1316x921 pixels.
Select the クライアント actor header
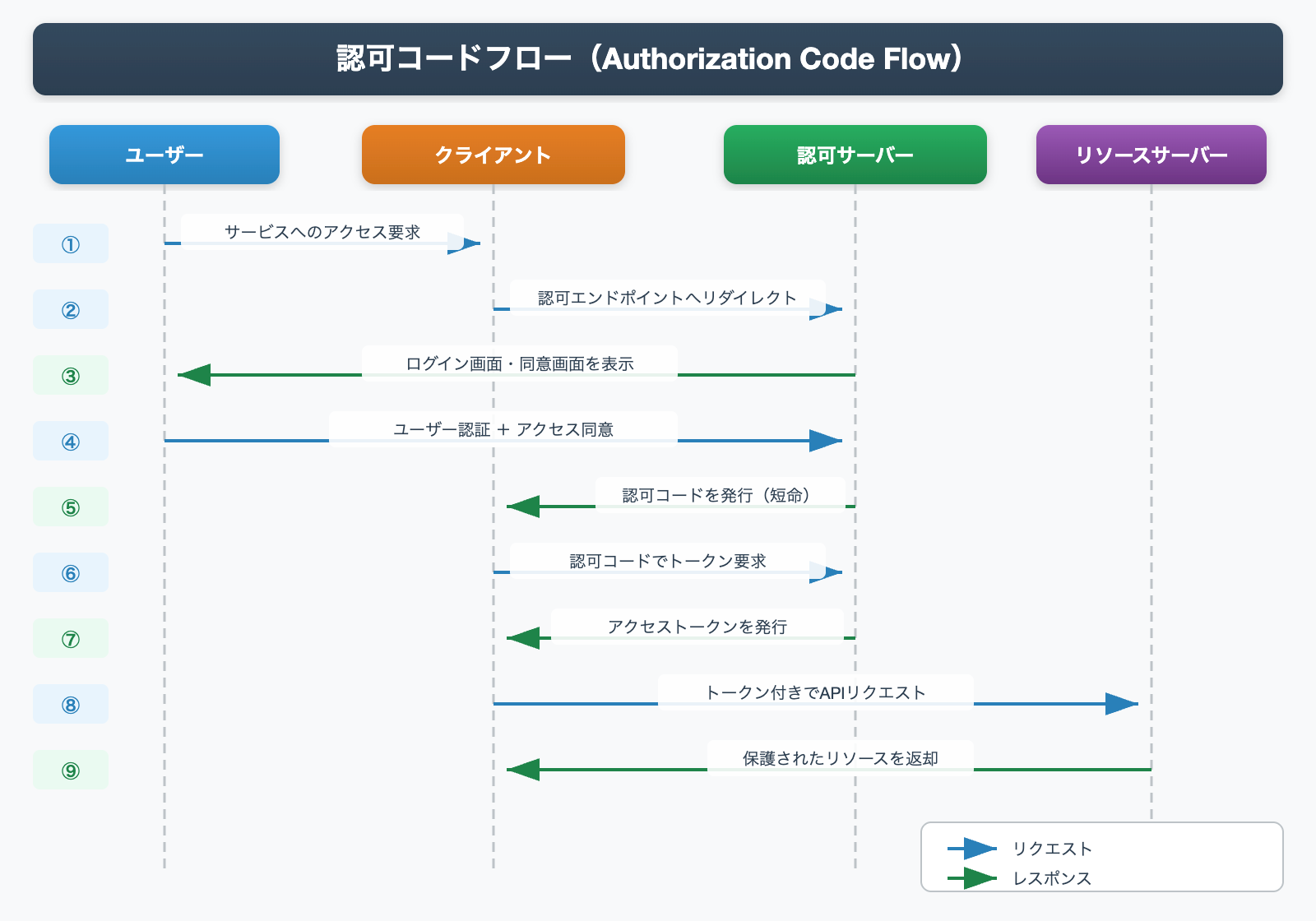[492, 154]
